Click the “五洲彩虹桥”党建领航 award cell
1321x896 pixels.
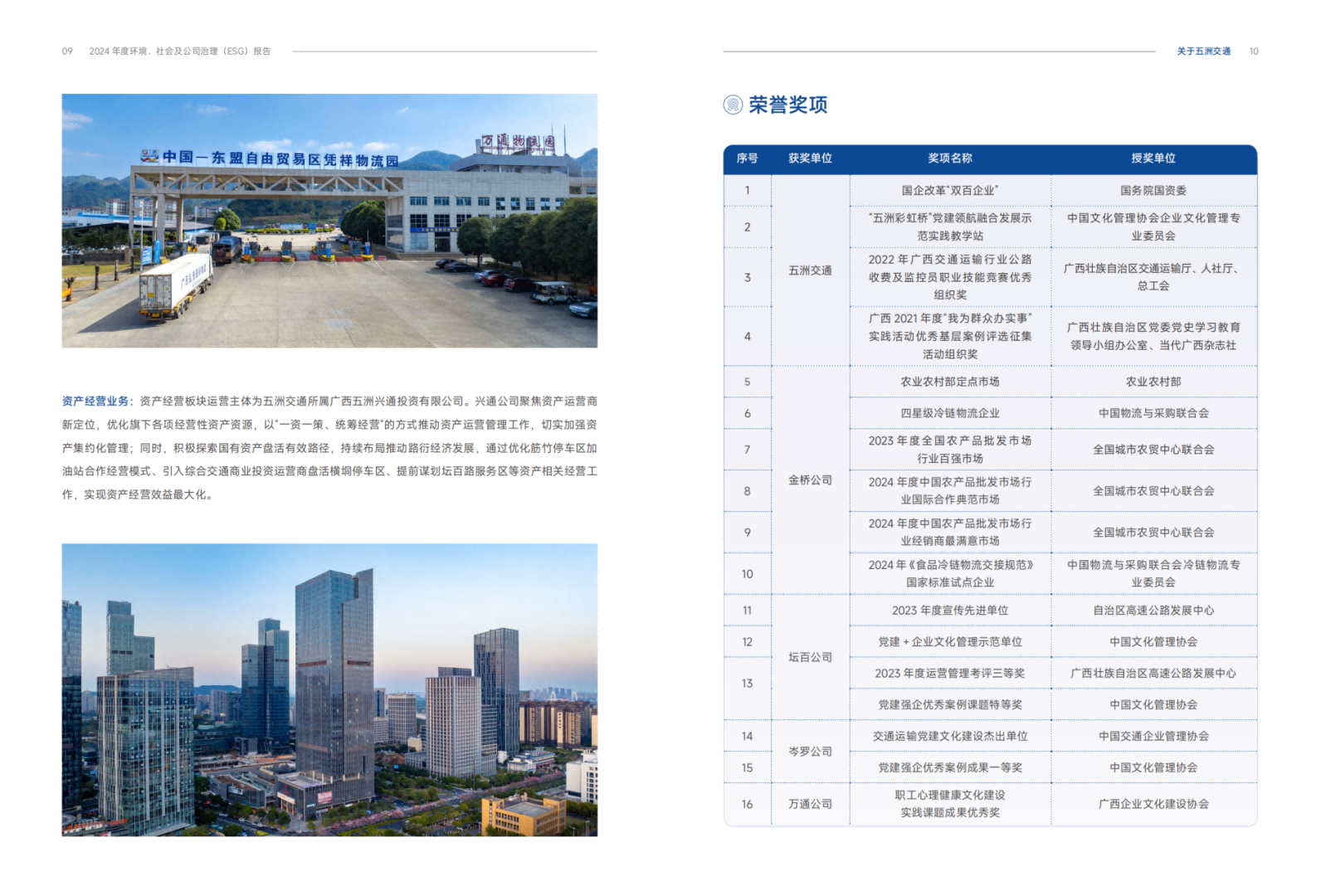950,226
